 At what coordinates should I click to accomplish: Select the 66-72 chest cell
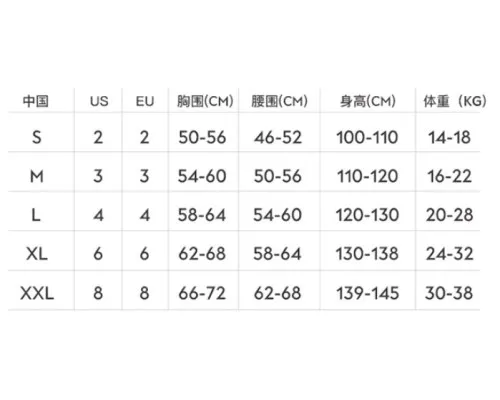click(202, 293)
